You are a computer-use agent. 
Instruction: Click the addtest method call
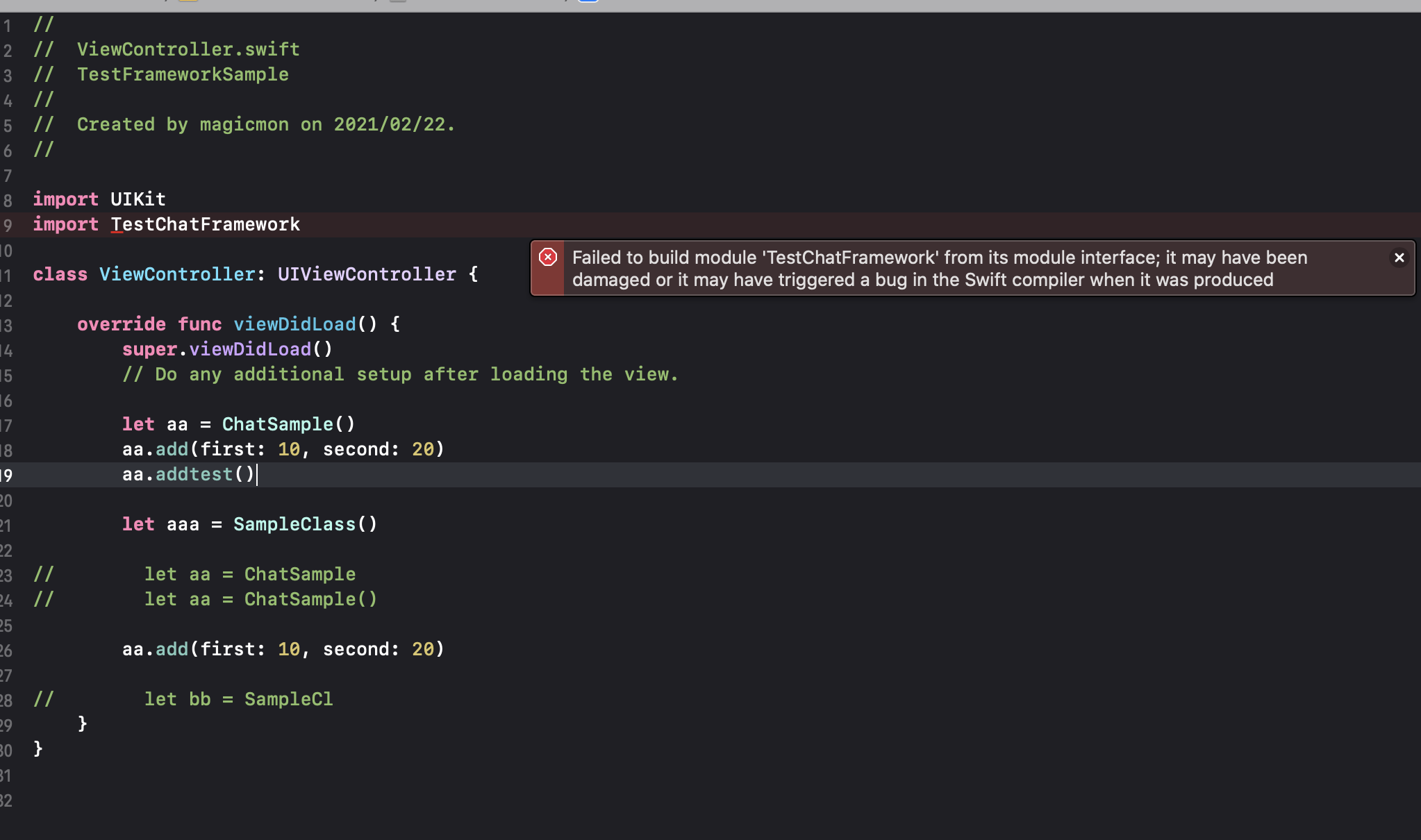(194, 474)
